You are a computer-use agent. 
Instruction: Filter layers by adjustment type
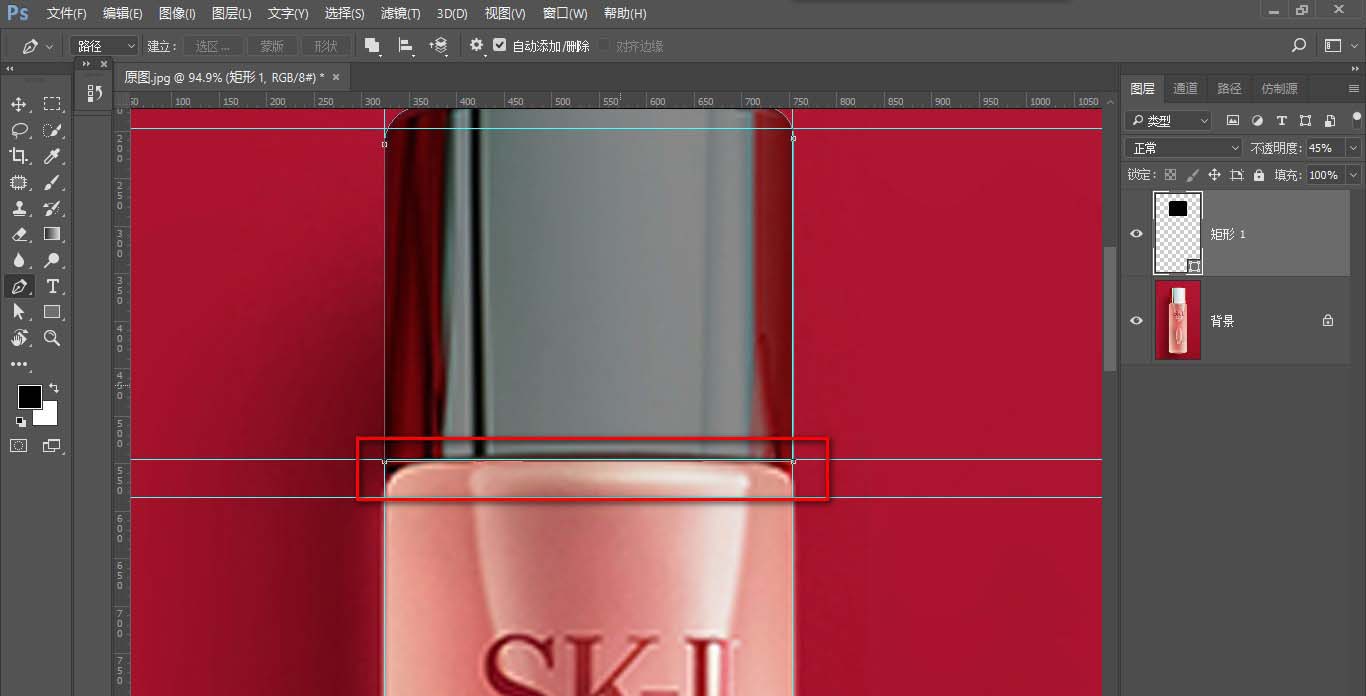[1257, 121]
